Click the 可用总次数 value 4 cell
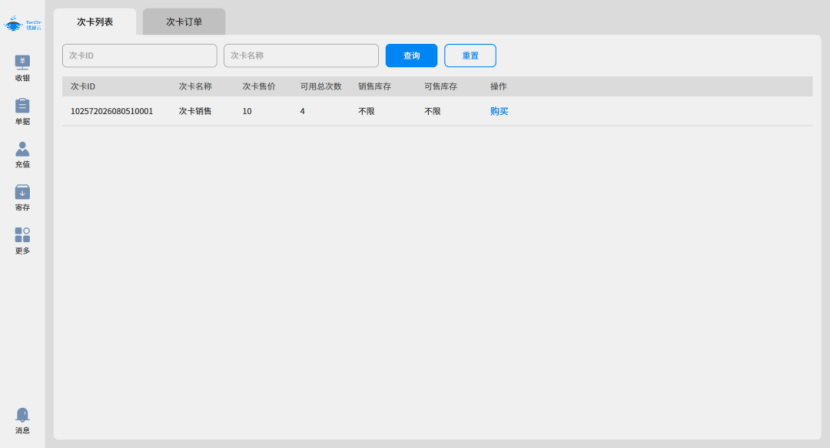The height and width of the screenshot is (448, 830). coord(302,111)
